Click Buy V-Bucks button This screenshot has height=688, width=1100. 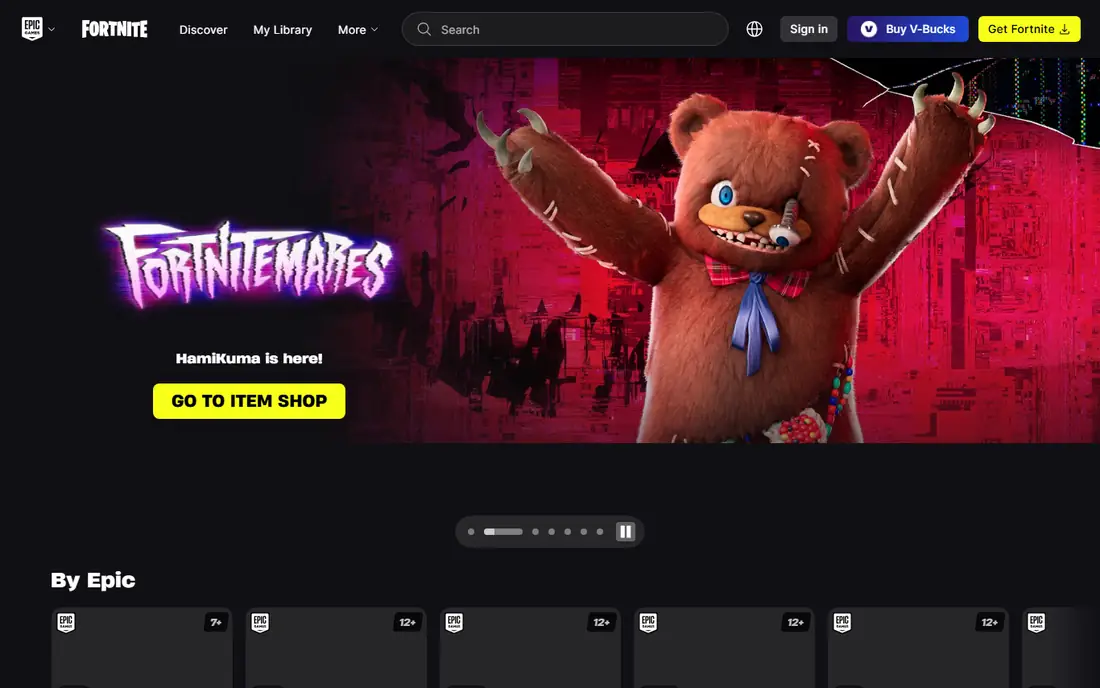908,29
